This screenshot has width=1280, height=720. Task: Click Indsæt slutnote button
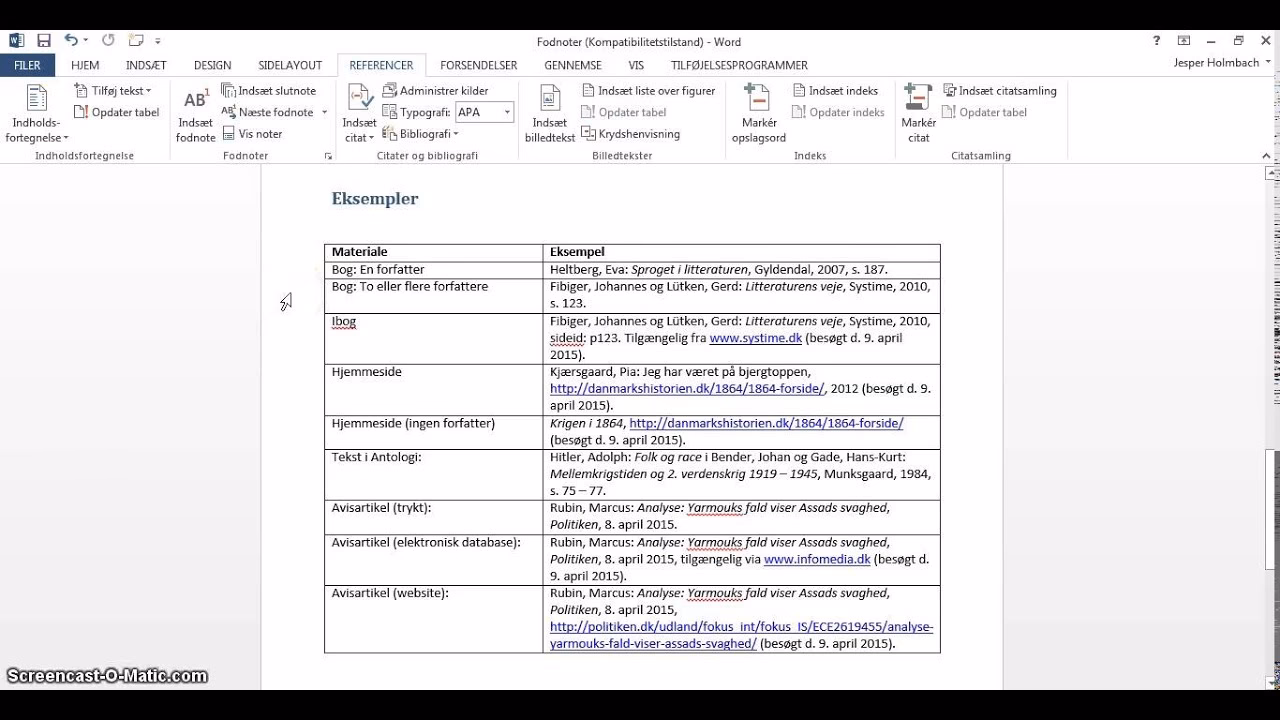268,91
